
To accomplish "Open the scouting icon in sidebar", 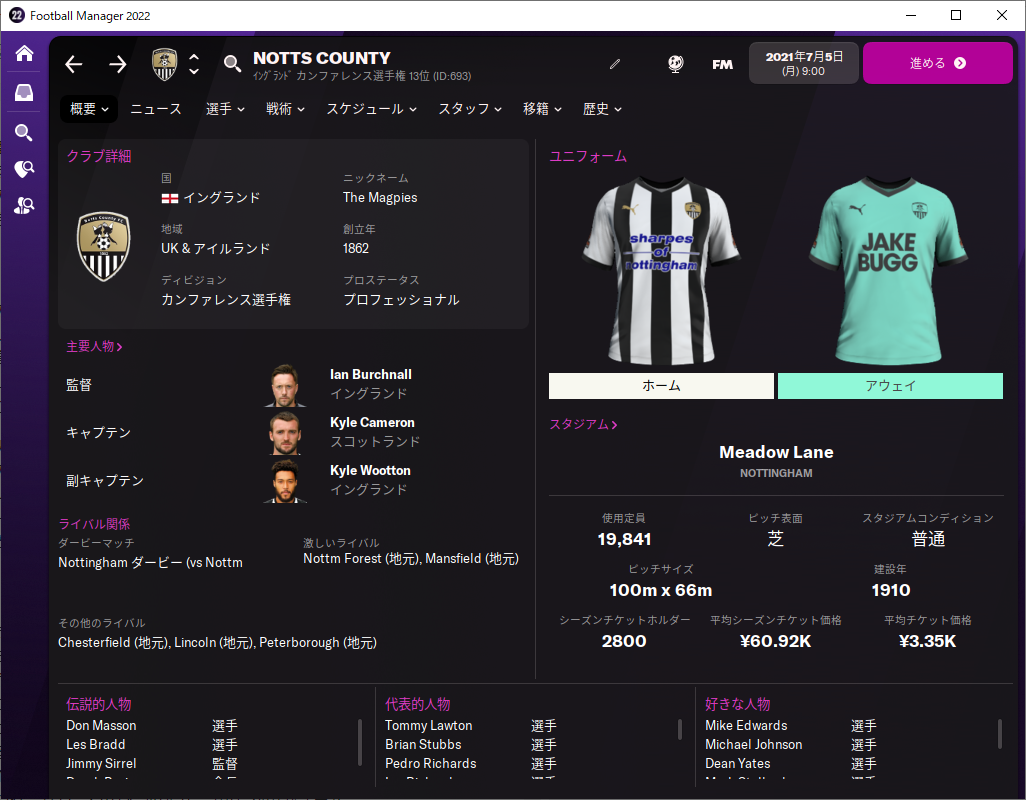I will point(24,169).
